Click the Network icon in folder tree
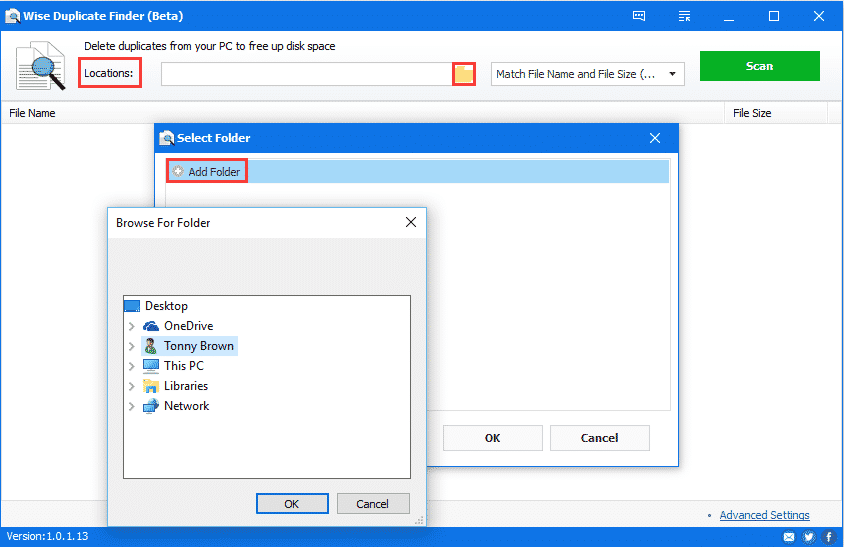Viewport: 844px width, 547px height. point(151,406)
